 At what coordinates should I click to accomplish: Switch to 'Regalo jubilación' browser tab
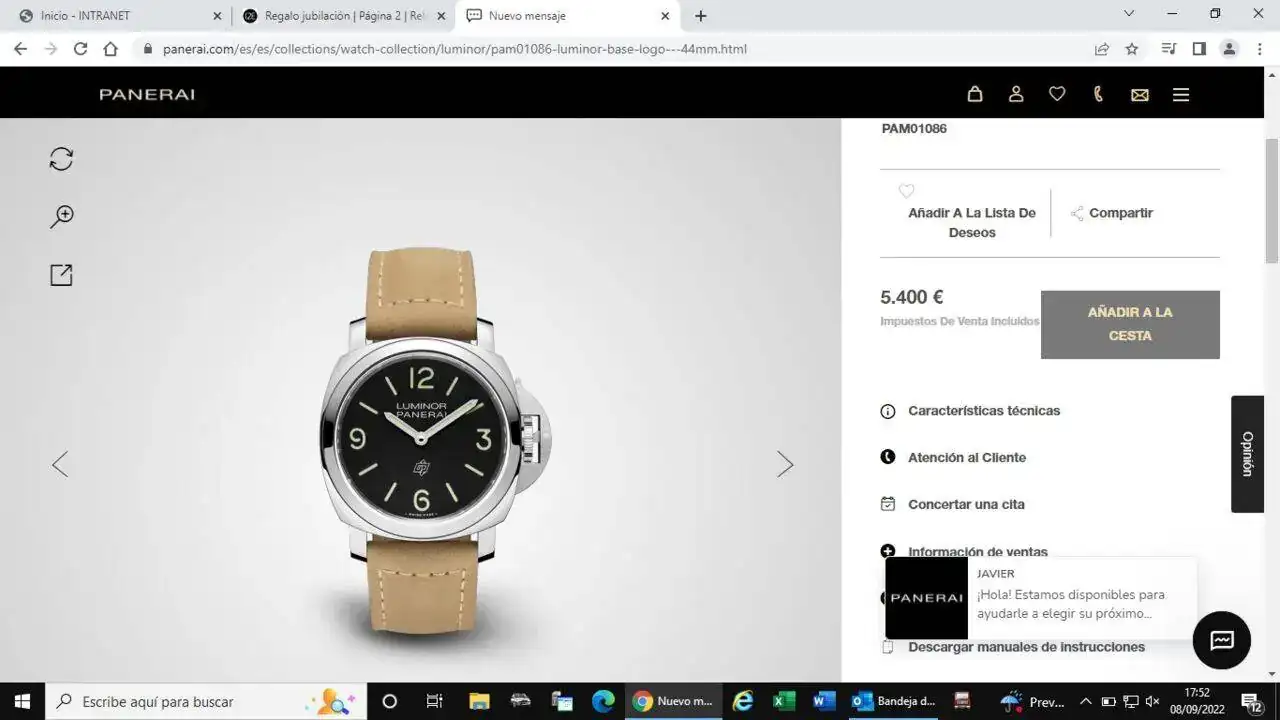340,16
